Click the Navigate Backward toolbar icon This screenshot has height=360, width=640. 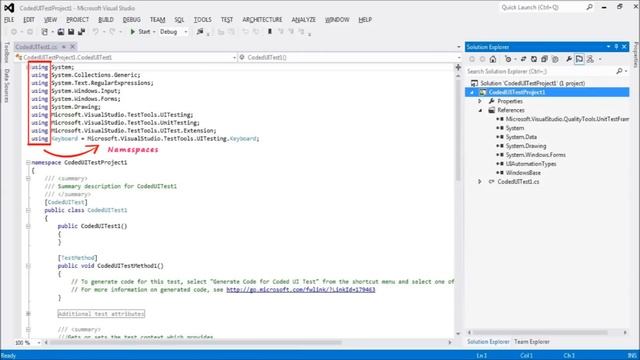[14, 32]
